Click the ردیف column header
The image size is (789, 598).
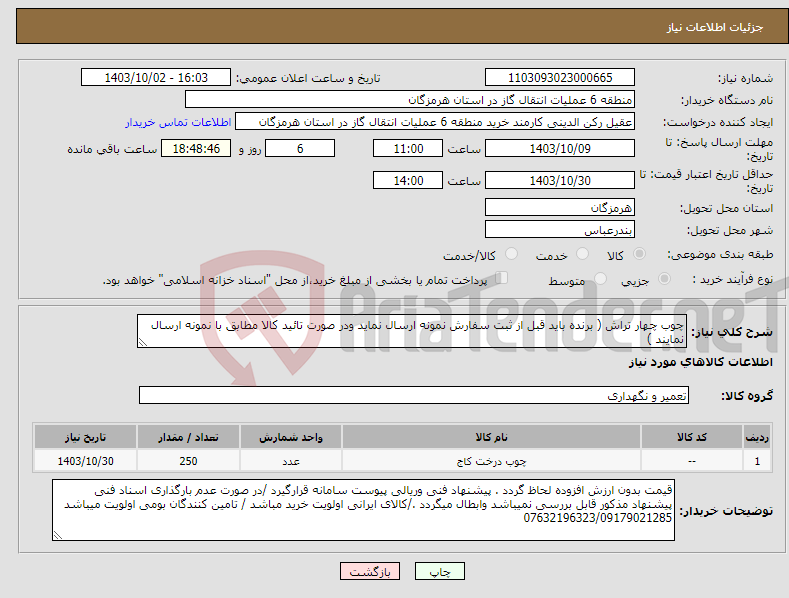pyautogui.click(x=757, y=437)
